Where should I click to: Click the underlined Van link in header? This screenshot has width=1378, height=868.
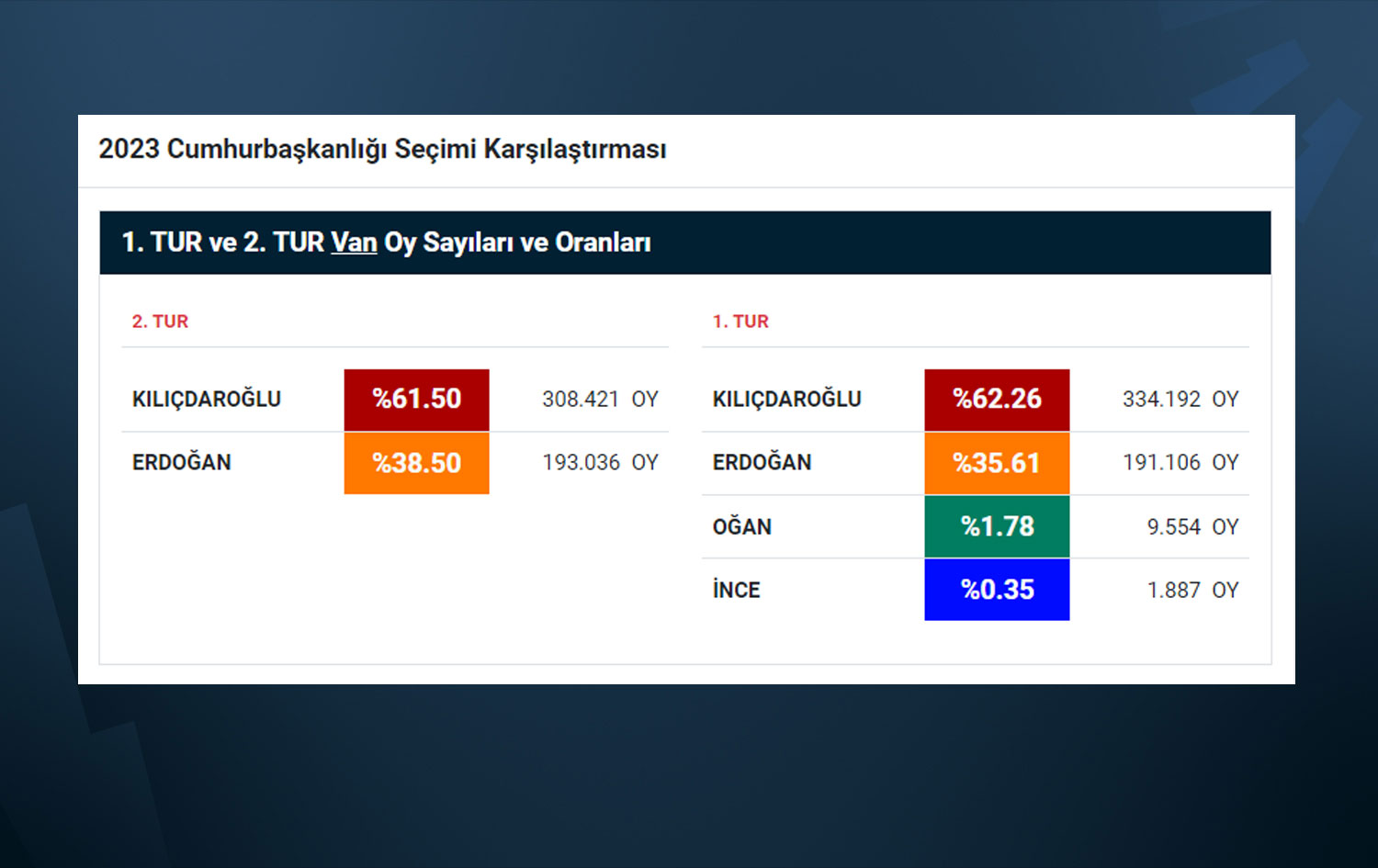354,242
